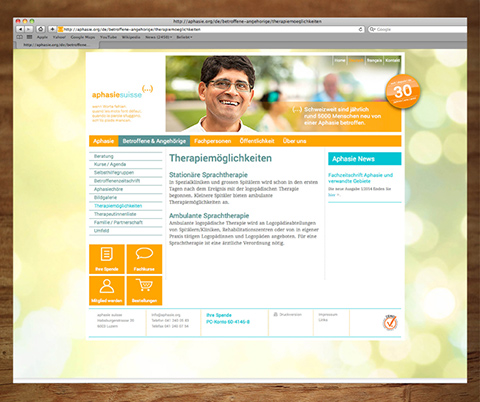The height and width of the screenshot is (402, 480).
Task: Open the Betroffene & Angehörige navigation tab
Action: coord(154,141)
